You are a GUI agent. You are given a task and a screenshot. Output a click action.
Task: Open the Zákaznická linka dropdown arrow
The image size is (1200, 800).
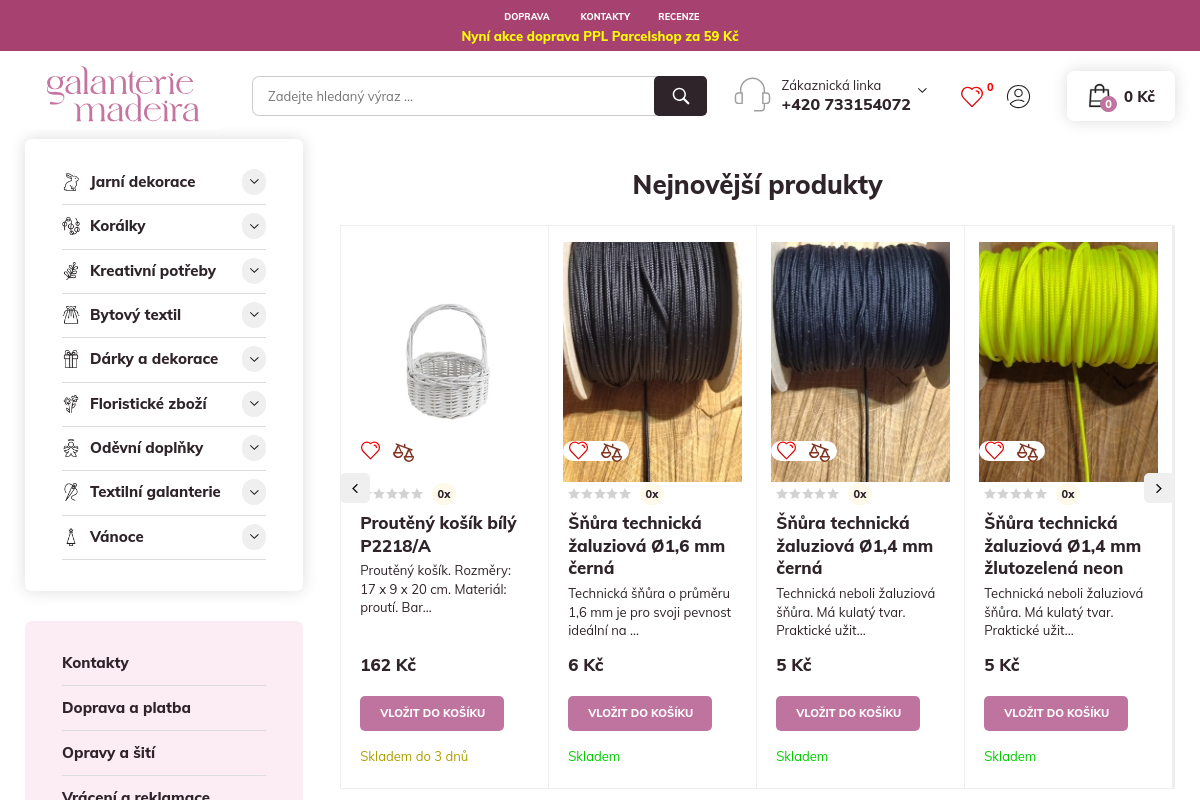coord(922,90)
